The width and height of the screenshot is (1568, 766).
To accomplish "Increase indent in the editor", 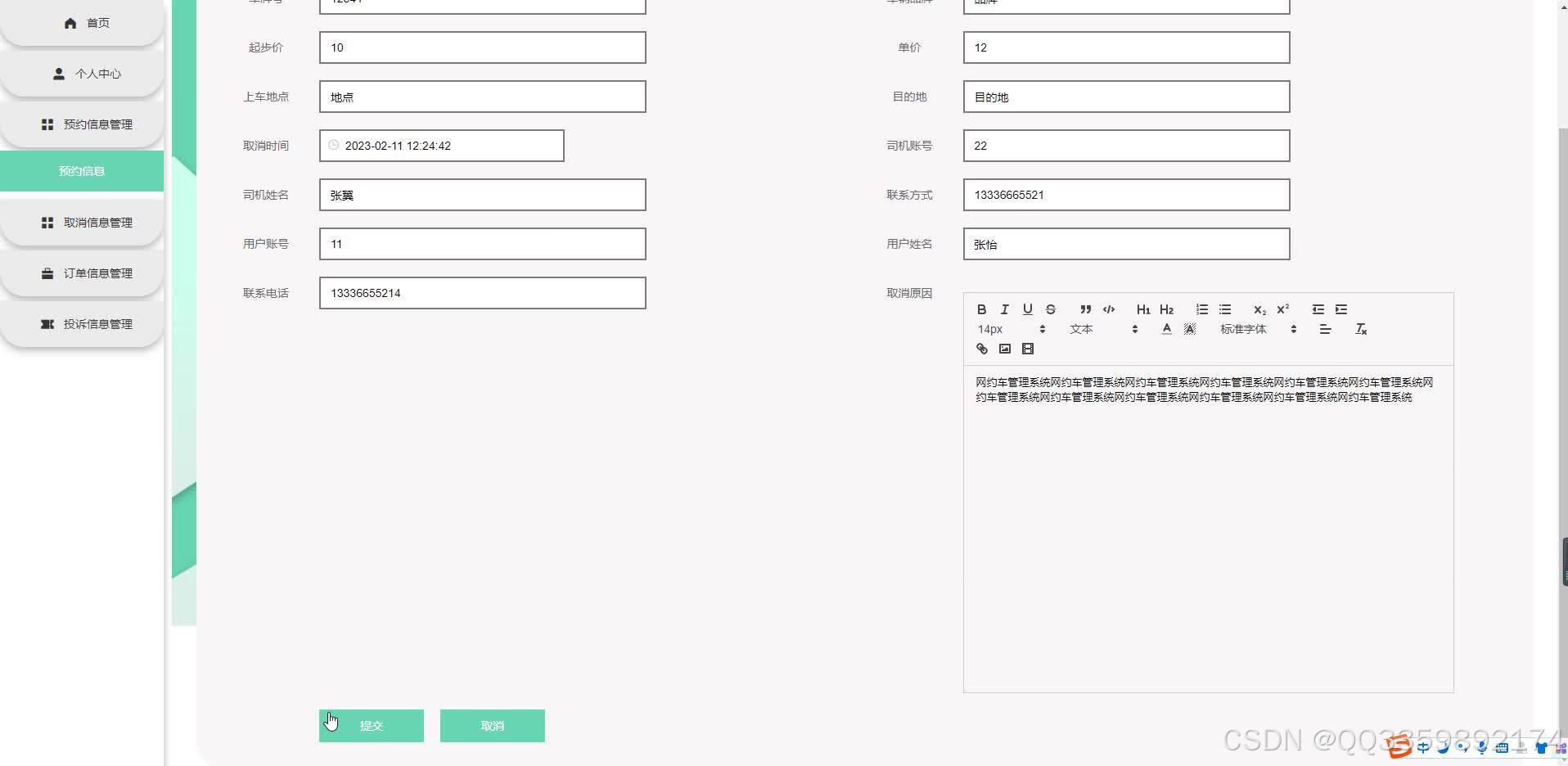I will 1341,309.
